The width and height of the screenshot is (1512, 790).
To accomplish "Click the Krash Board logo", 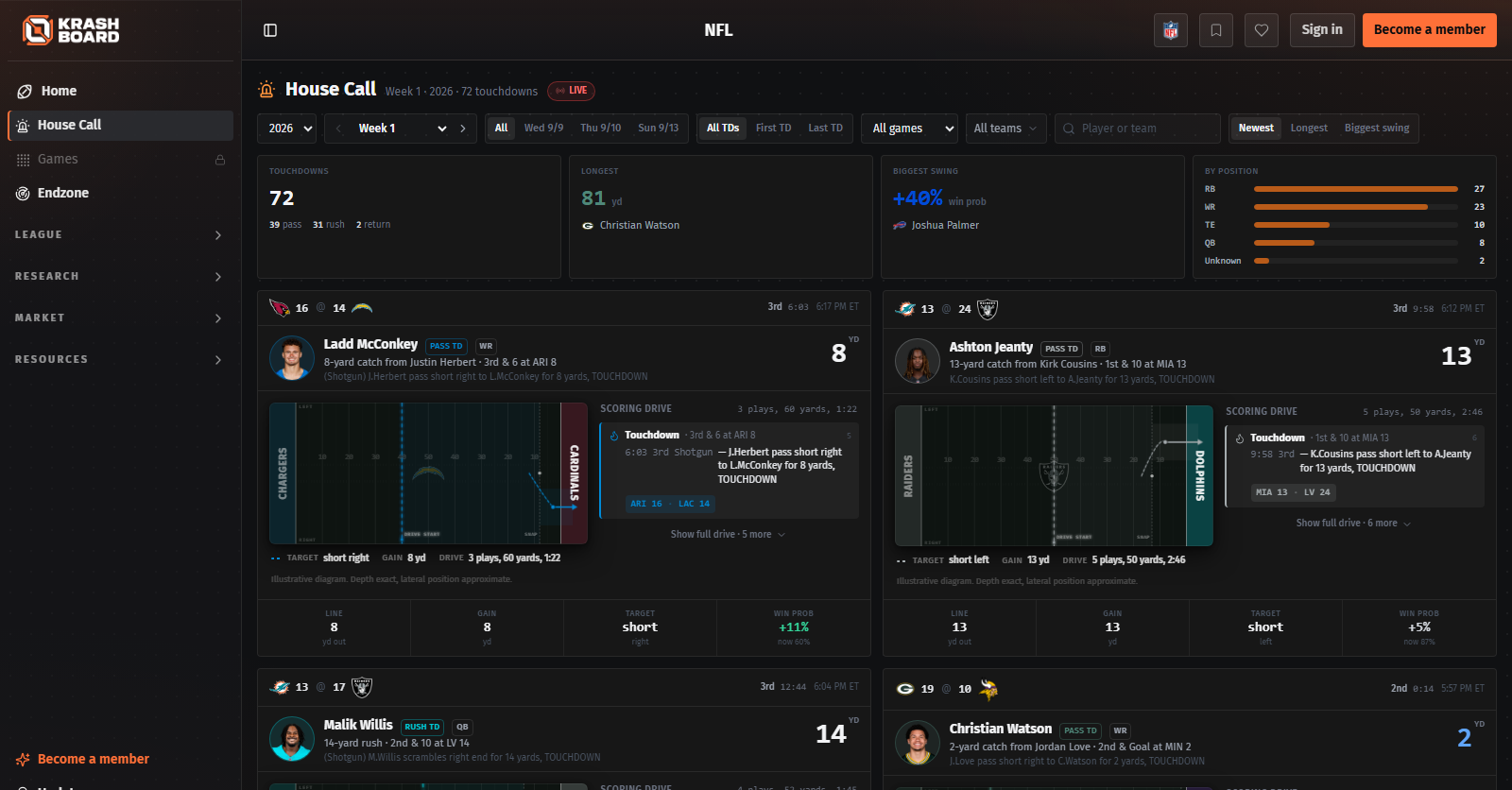I will point(71,30).
